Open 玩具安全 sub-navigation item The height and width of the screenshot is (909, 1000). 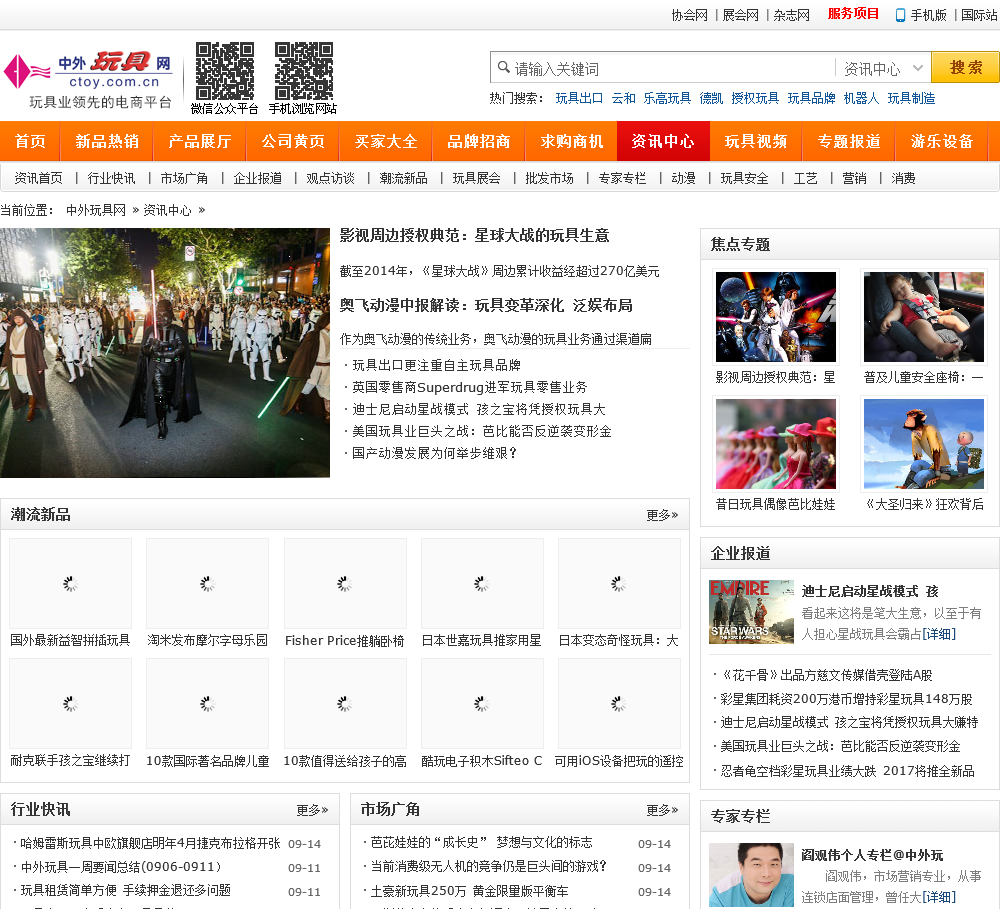click(x=744, y=179)
